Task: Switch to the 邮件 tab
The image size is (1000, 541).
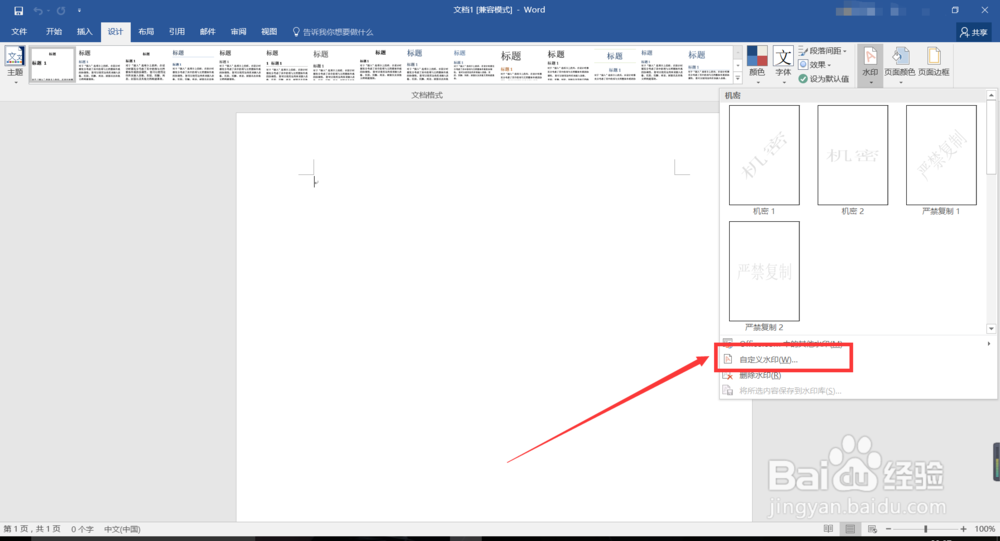Action: tap(207, 31)
